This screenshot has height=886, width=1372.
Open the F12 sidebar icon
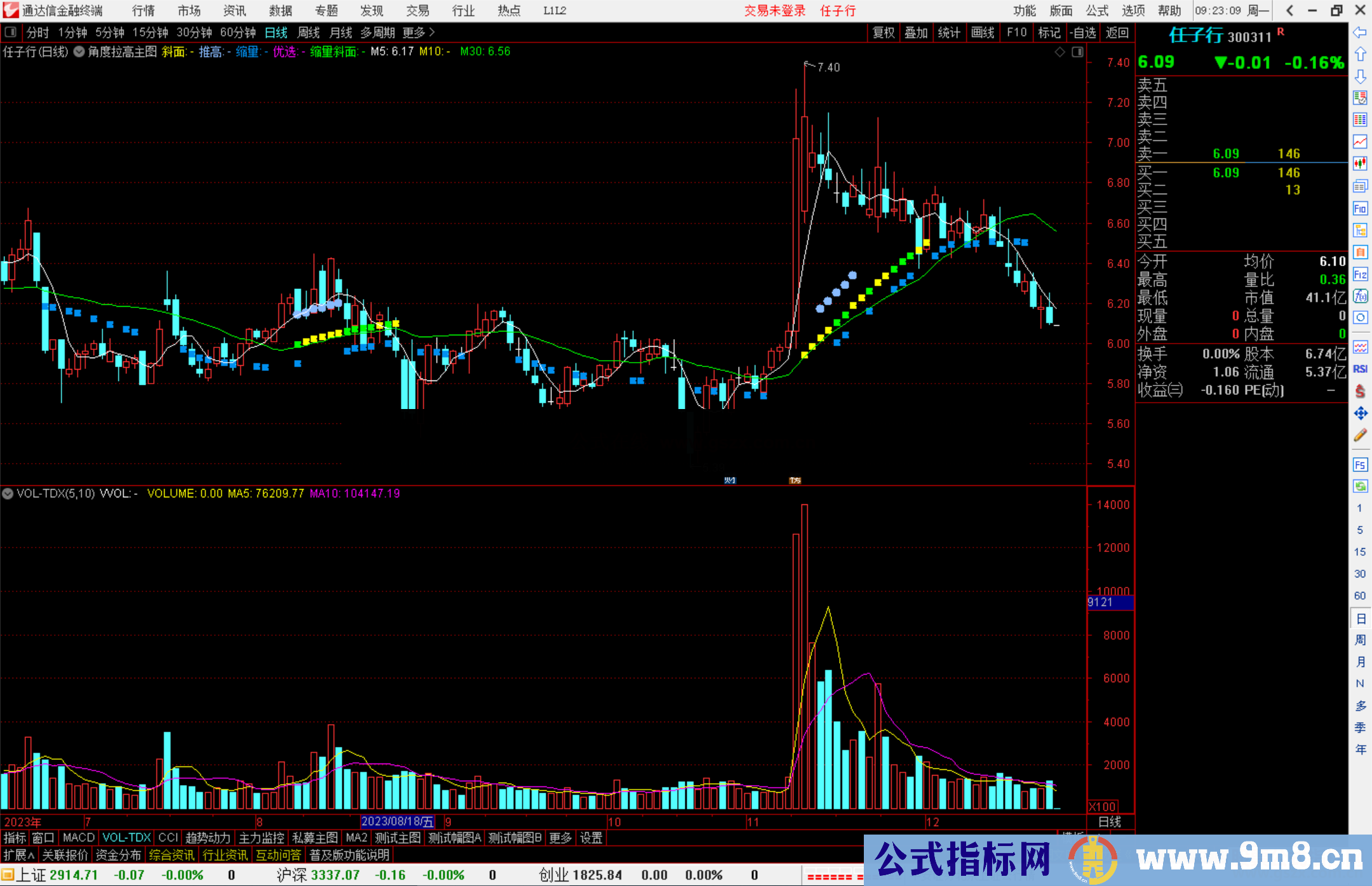(x=1360, y=274)
